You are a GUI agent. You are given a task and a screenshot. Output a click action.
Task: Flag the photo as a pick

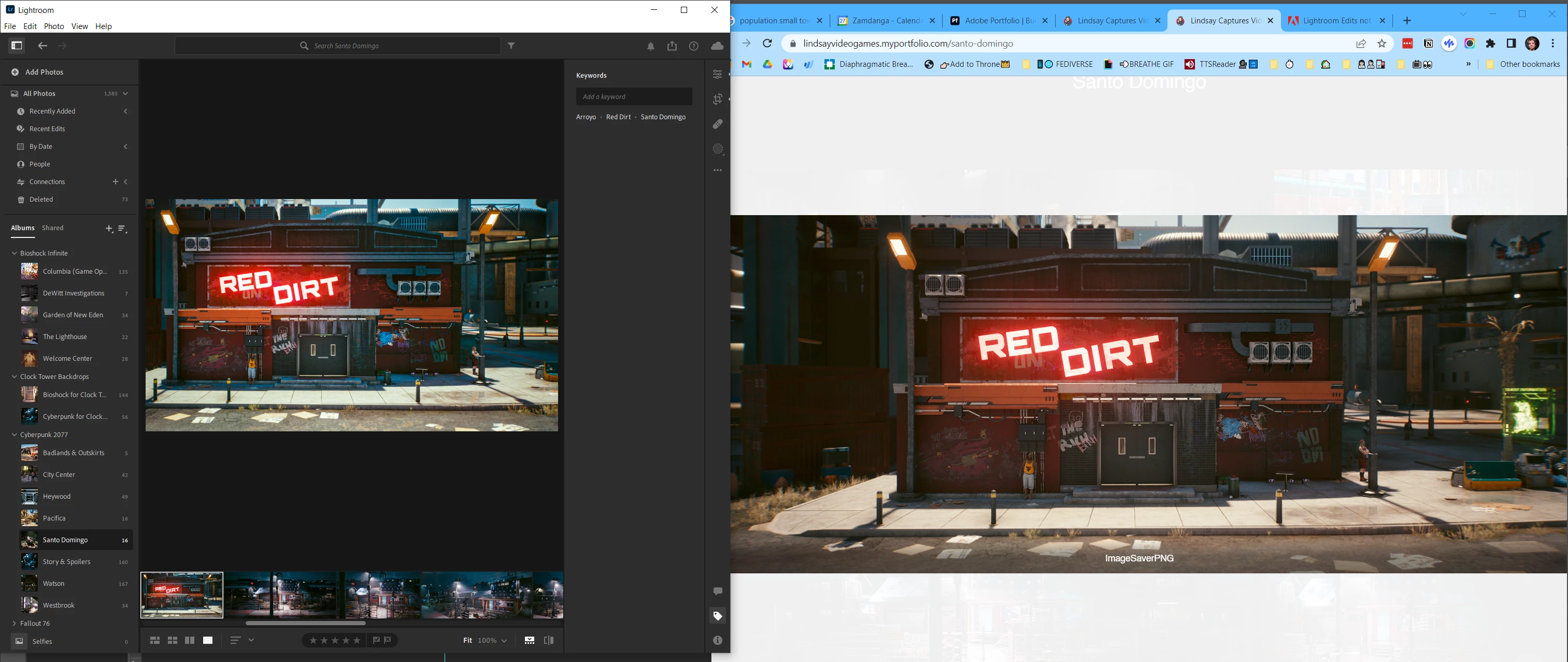point(376,640)
